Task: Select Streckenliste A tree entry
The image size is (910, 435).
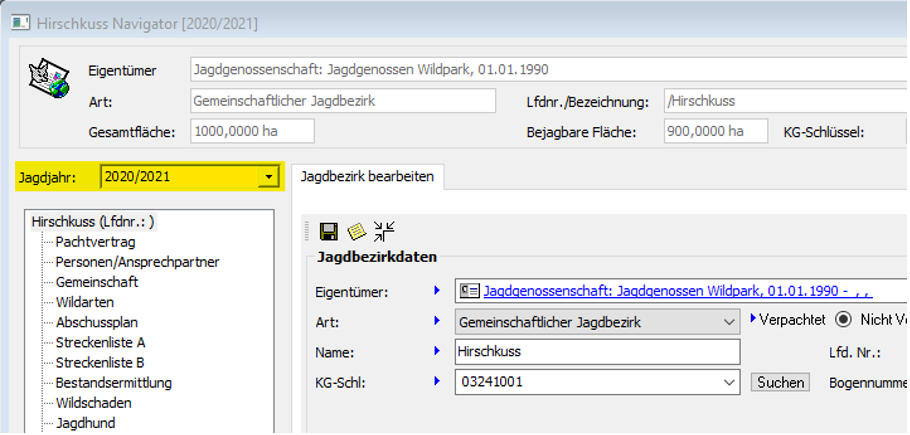Action: tap(100, 342)
